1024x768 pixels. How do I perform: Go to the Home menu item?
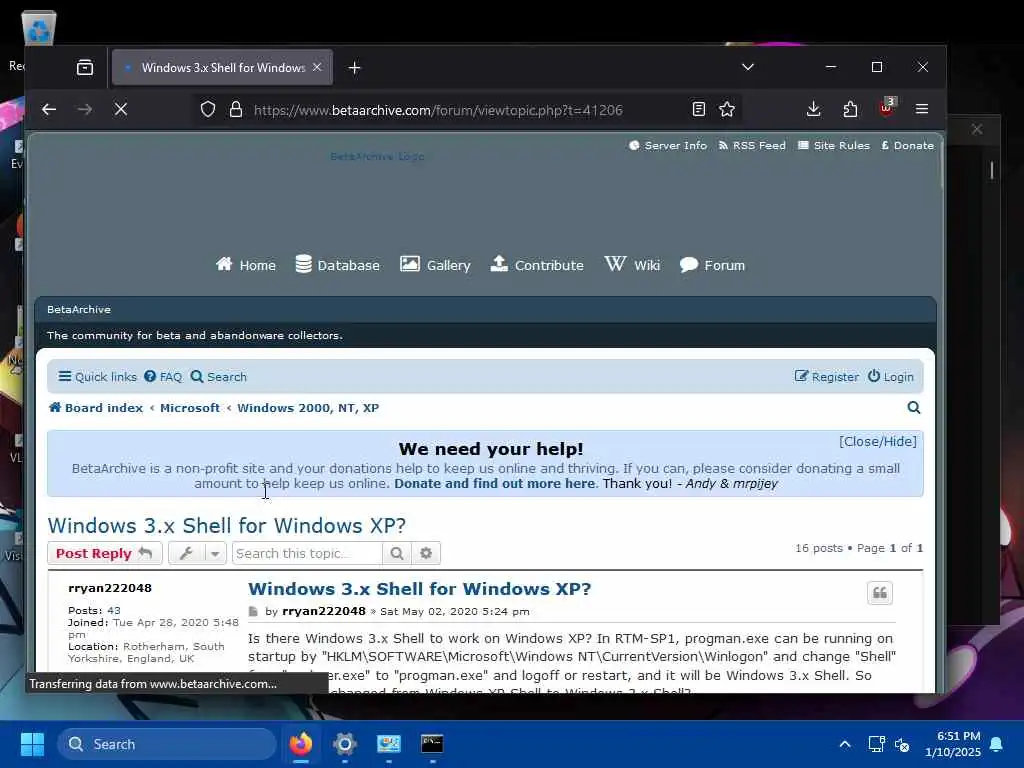246,265
